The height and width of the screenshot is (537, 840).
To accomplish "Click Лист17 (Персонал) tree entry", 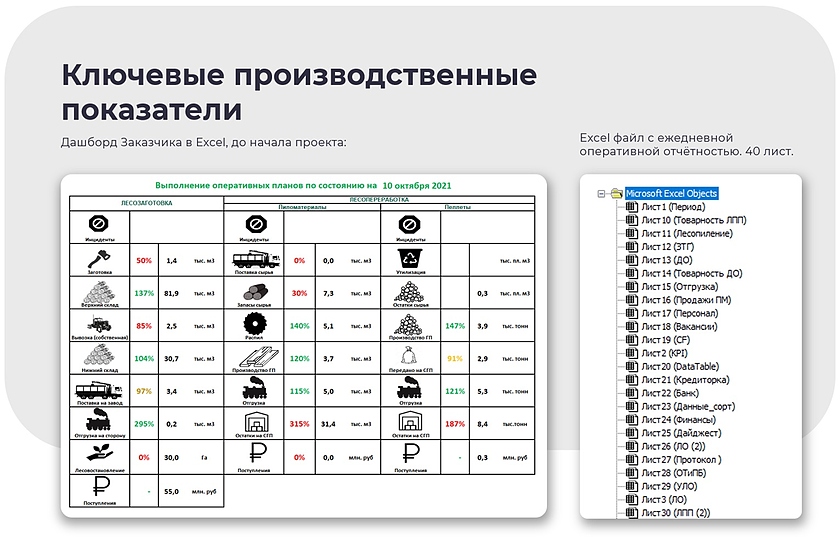I will [677, 313].
